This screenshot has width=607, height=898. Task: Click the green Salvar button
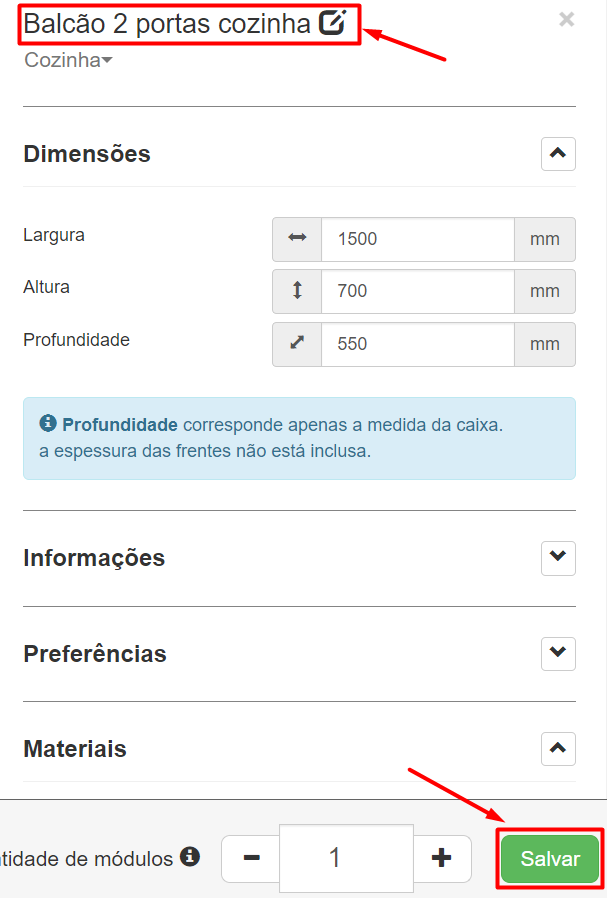pyautogui.click(x=549, y=858)
